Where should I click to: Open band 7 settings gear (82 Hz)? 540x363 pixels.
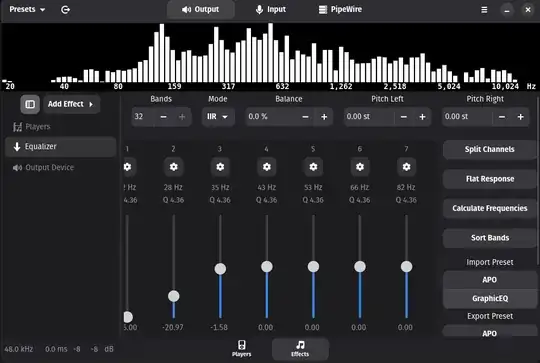pos(406,167)
